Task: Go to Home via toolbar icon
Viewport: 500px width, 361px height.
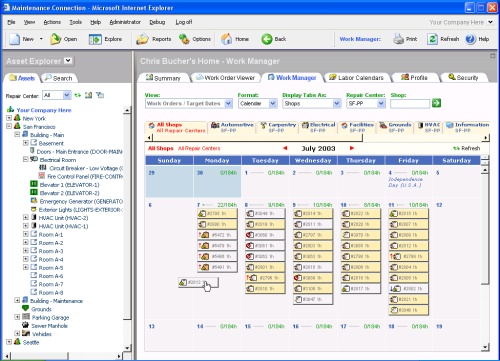Action: 227,39
